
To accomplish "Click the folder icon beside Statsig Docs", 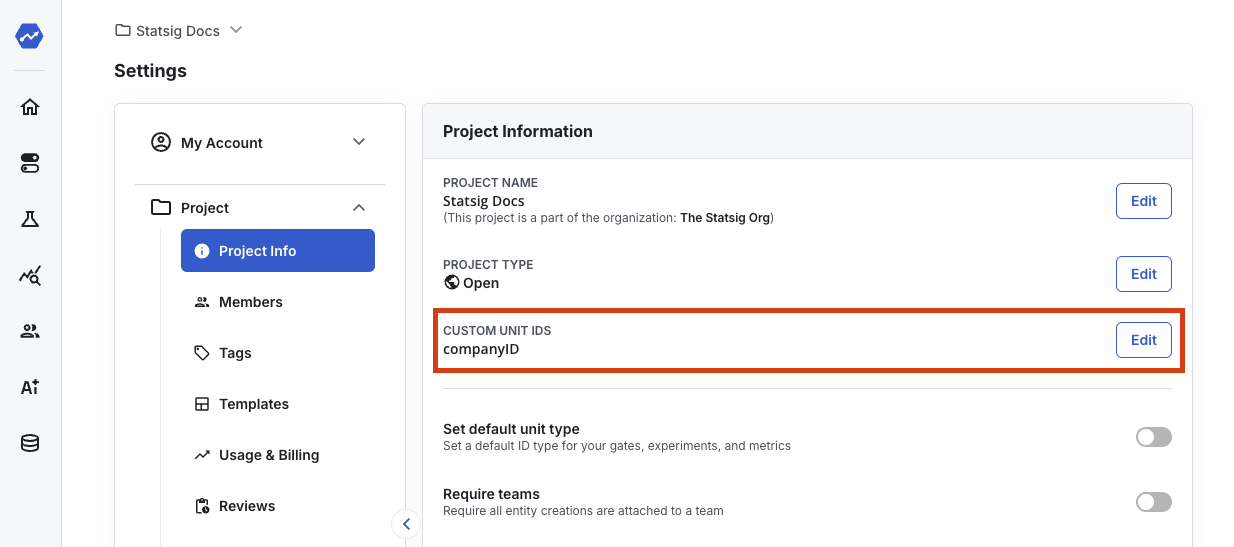I will click(123, 30).
